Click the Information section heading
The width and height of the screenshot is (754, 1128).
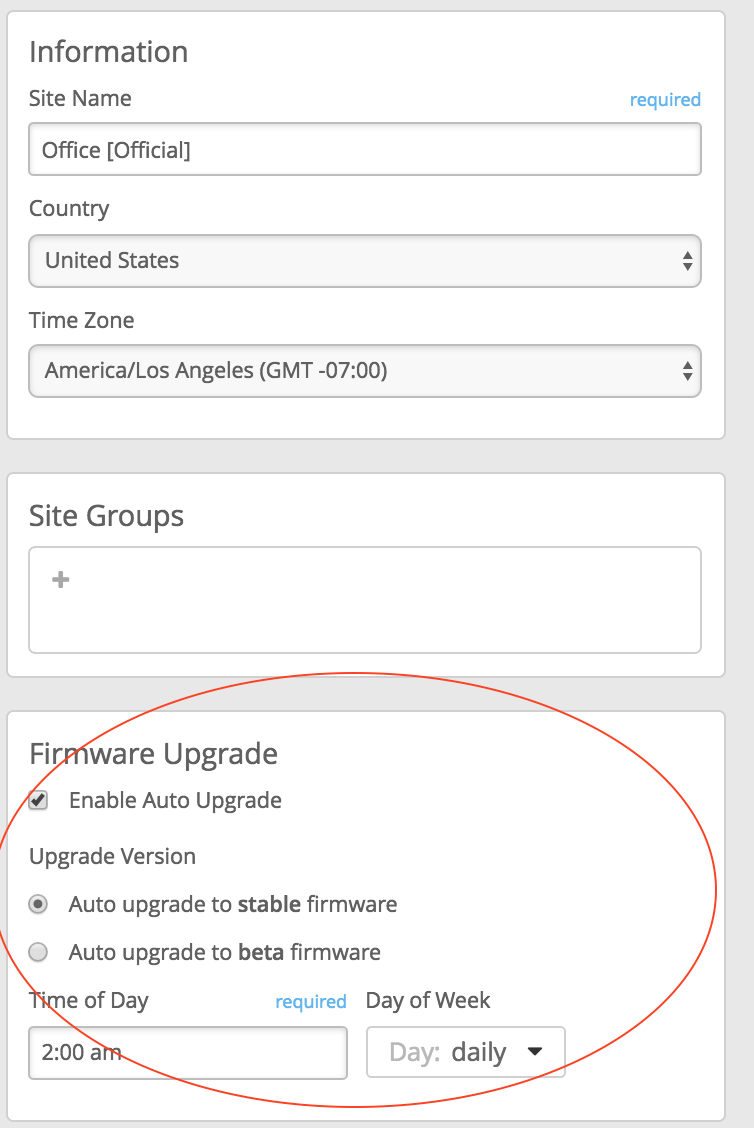[108, 52]
